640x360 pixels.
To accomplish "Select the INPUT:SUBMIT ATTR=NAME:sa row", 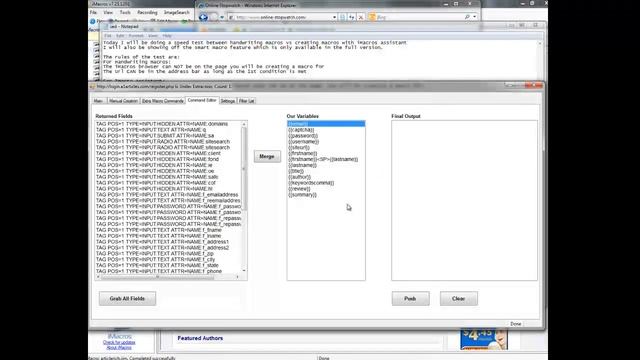I will (x=168, y=136).
